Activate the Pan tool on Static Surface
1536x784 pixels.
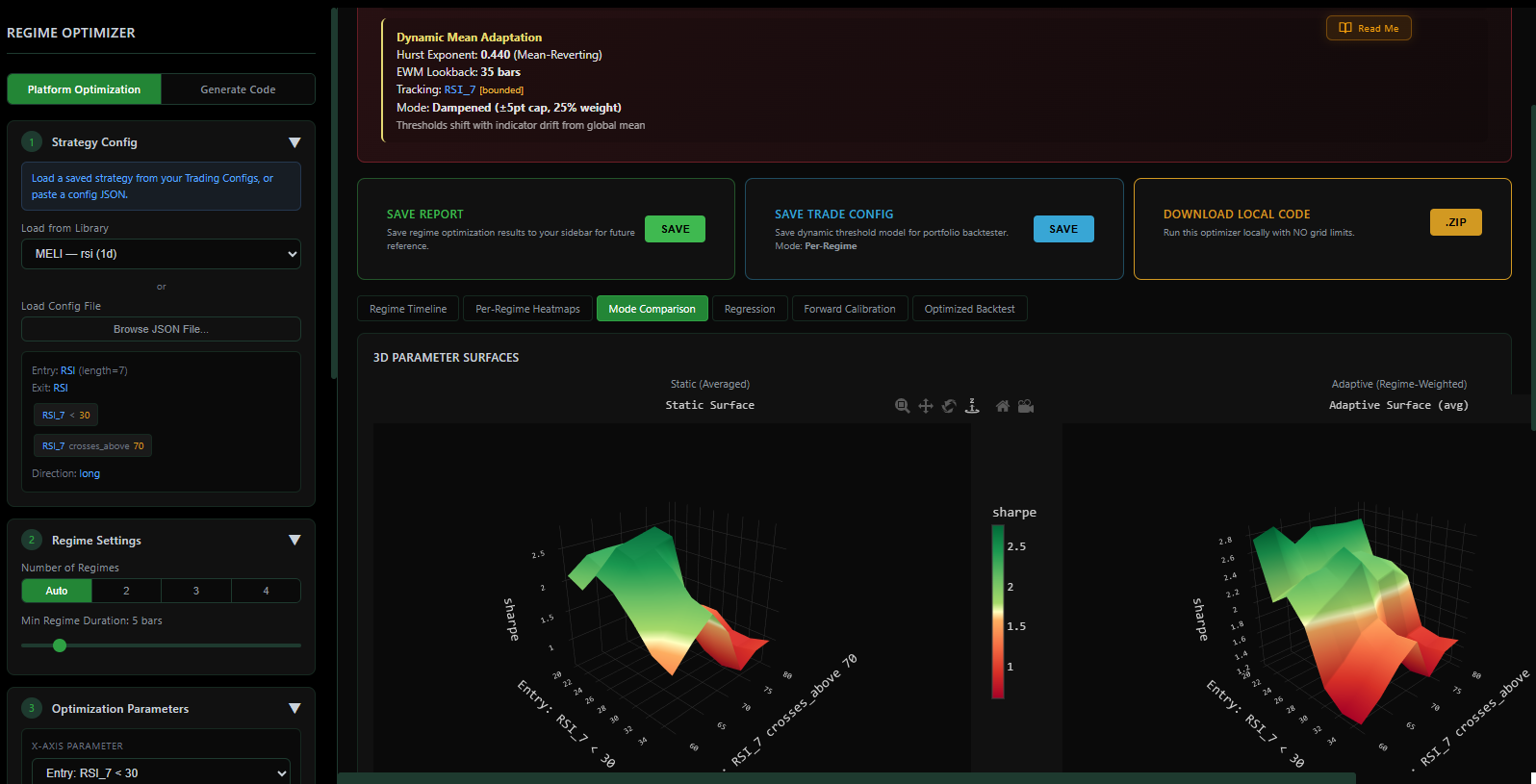[x=926, y=406]
